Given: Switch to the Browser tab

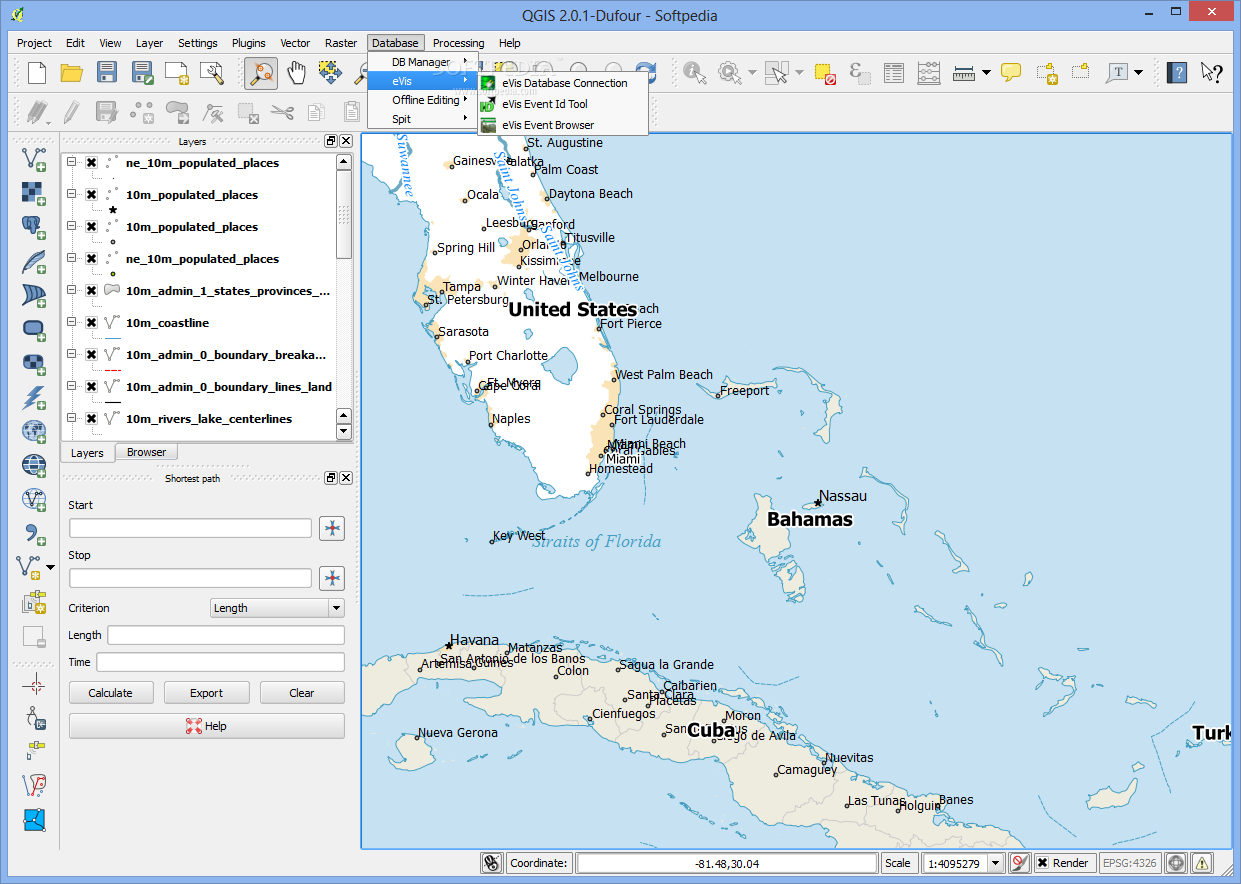Looking at the screenshot, I should (146, 452).
